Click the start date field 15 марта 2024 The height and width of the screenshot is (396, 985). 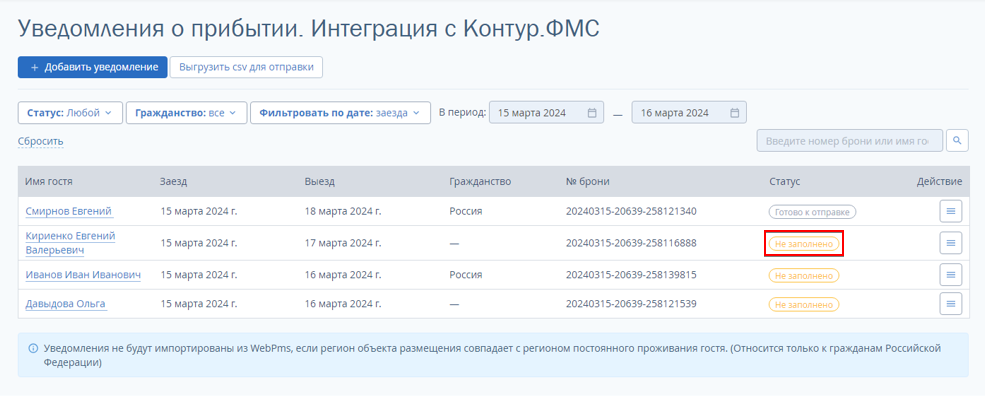[x=546, y=113]
